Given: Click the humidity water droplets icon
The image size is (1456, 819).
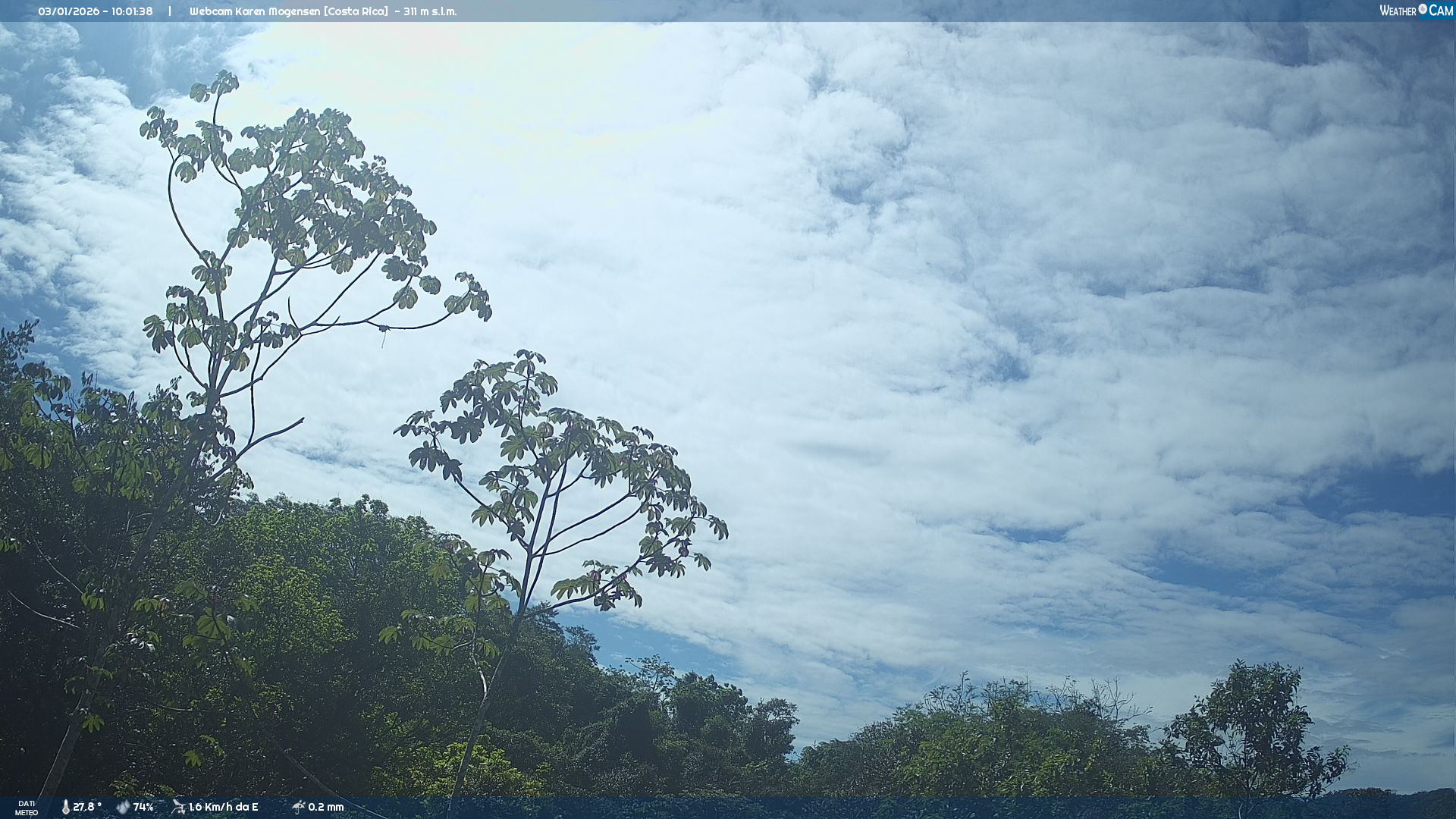Looking at the screenshot, I should 123,807.
